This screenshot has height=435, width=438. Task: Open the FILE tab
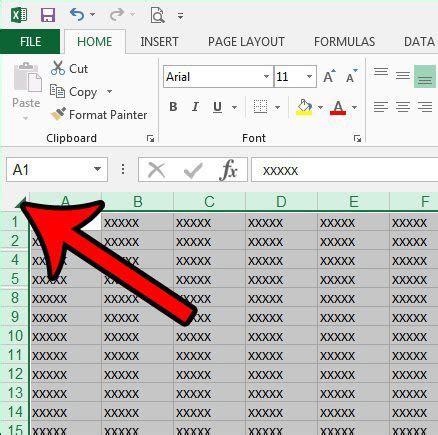click(x=30, y=42)
